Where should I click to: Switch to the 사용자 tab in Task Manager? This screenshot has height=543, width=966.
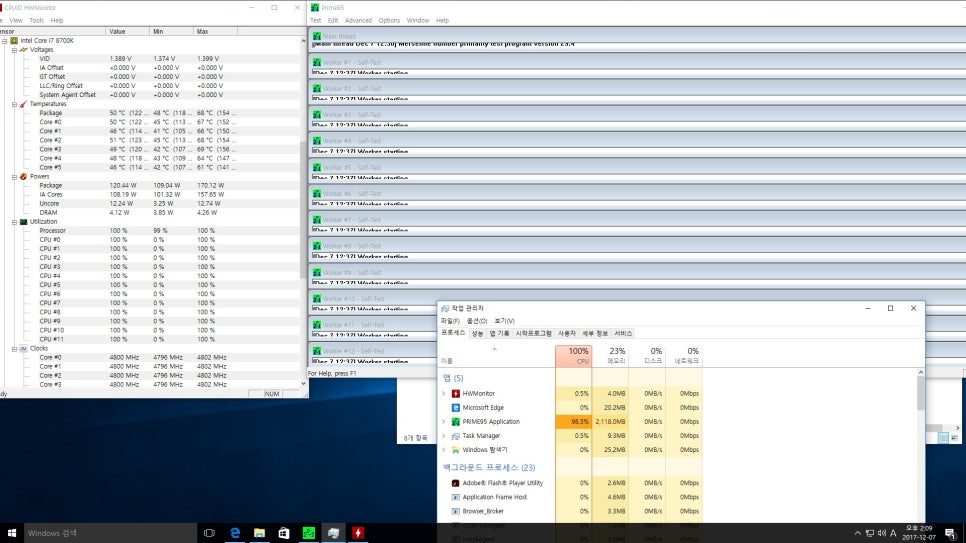(567, 333)
